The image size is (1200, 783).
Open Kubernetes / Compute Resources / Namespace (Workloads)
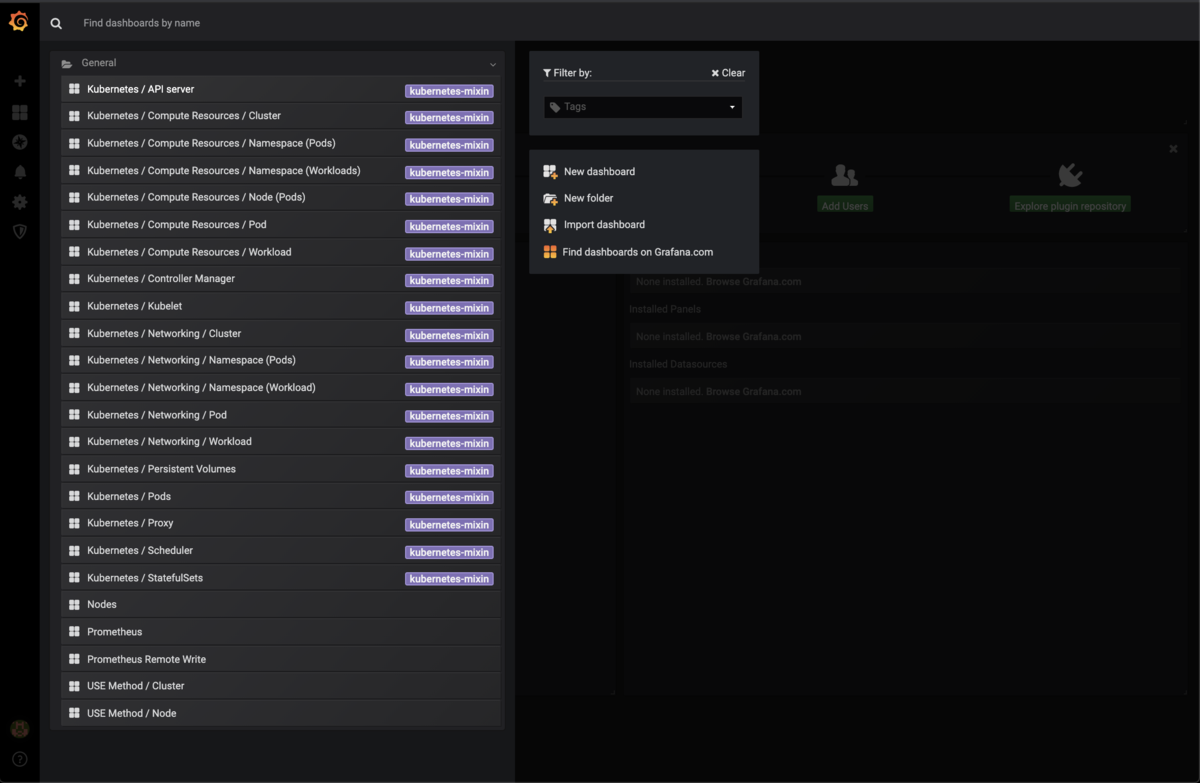[281, 170]
